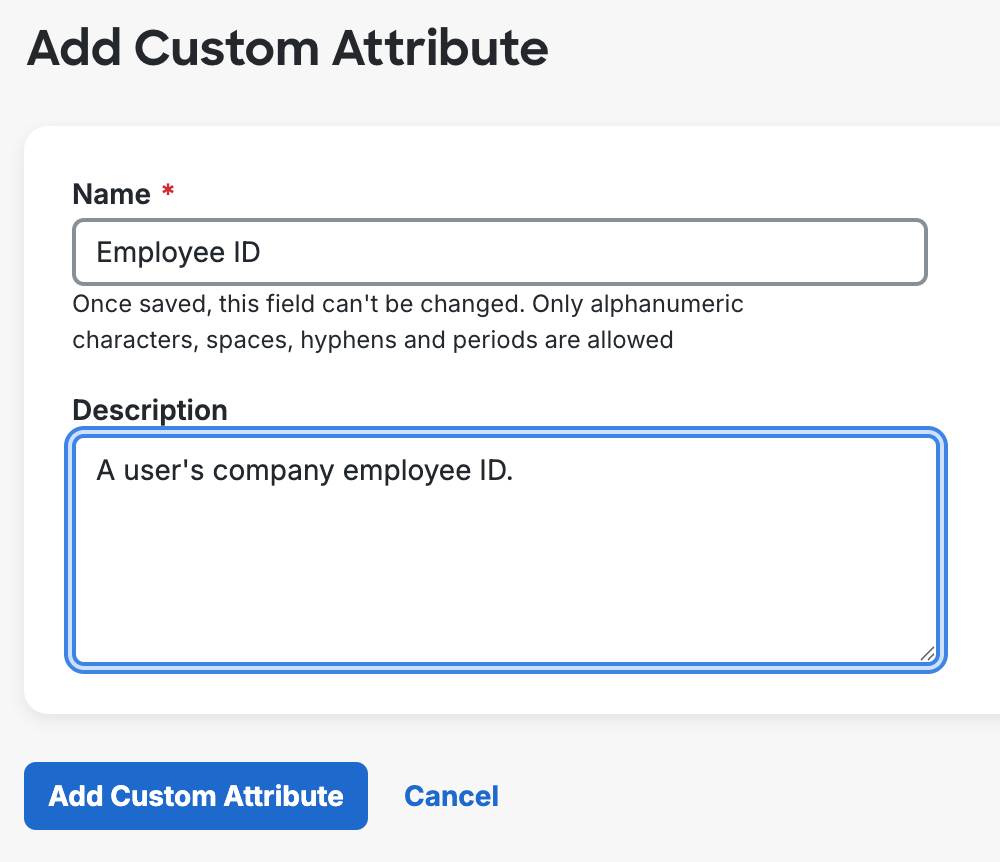1000x862 pixels.
Task: Click the Description field label
Action: (x=149, y=410)
